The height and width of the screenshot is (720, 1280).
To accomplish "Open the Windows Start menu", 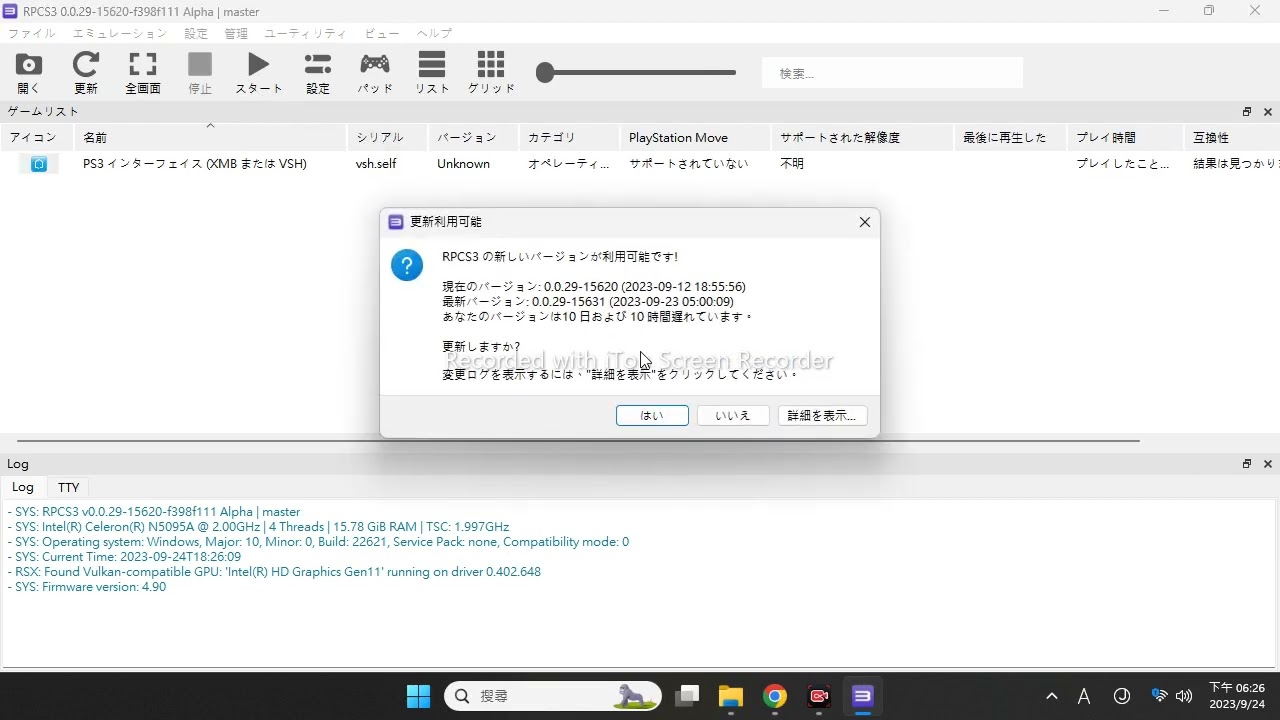I will [418, 696].
